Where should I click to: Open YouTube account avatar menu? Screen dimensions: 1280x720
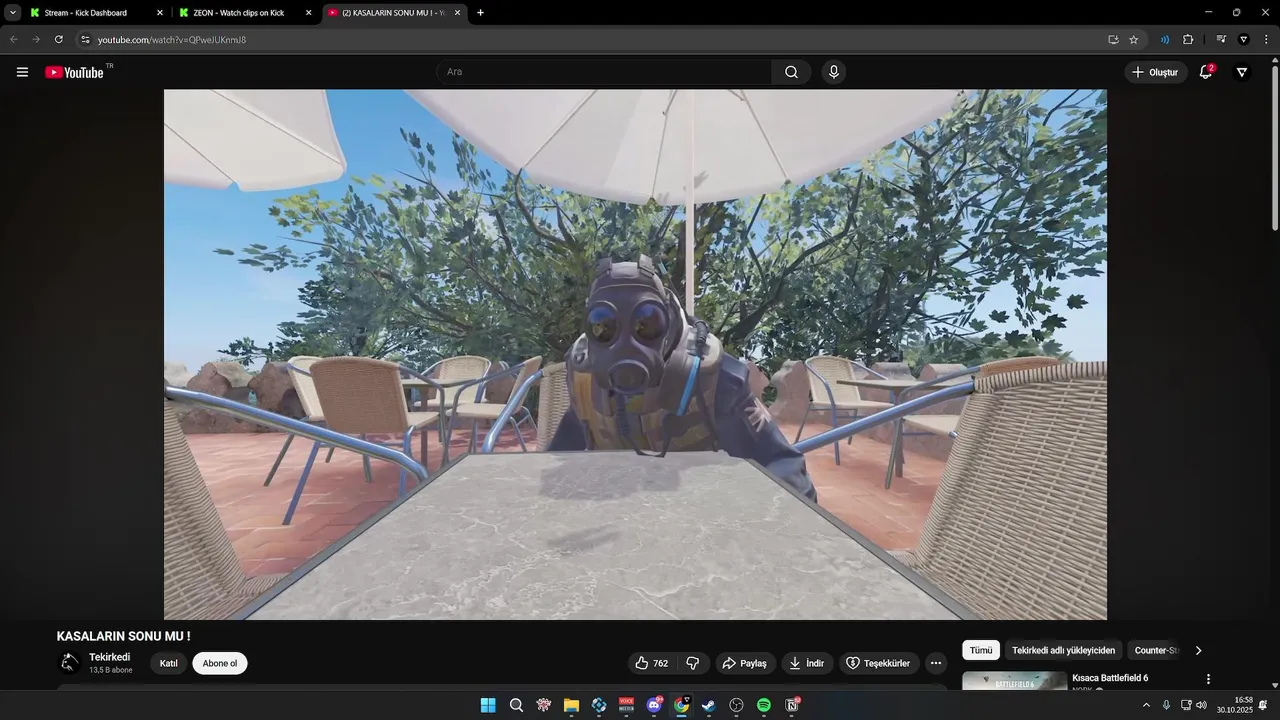pos(1242,72)
